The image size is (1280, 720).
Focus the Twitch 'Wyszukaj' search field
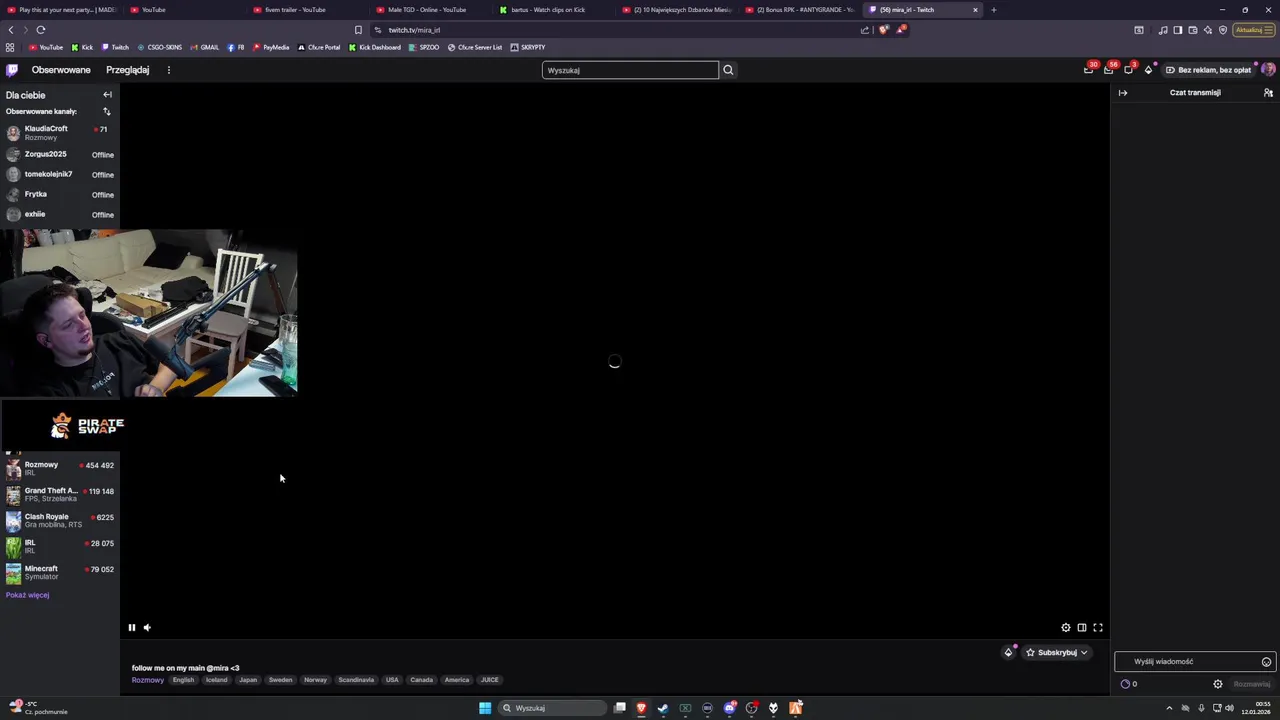pyautogui.click(x=630, y=70)
